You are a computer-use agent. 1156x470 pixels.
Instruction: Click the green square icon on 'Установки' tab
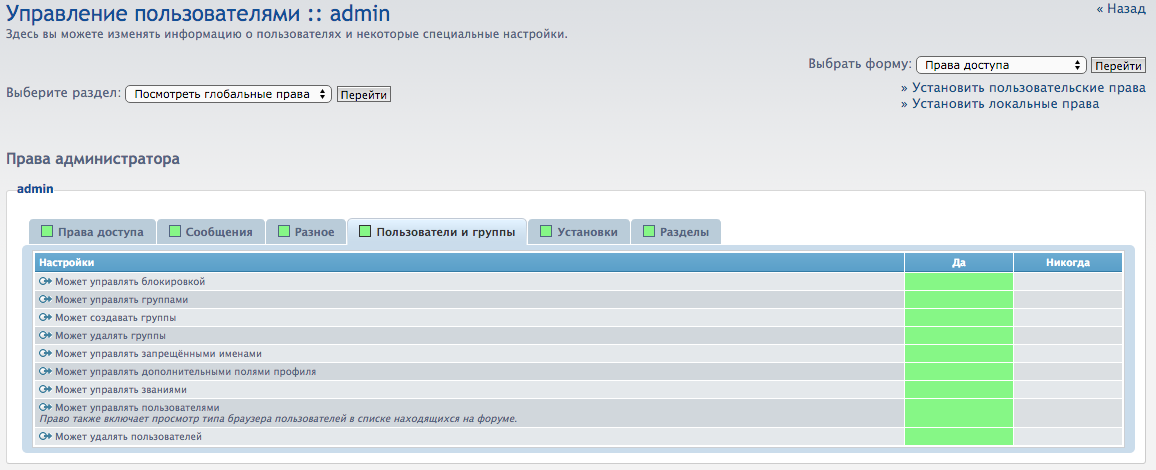(546, 232)
